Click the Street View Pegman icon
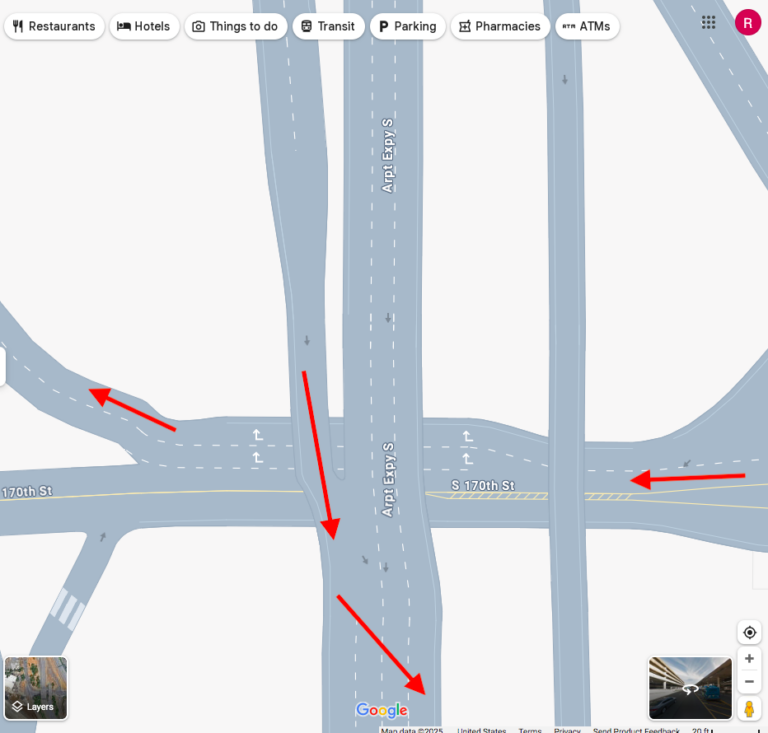 [x=749, y=708]
